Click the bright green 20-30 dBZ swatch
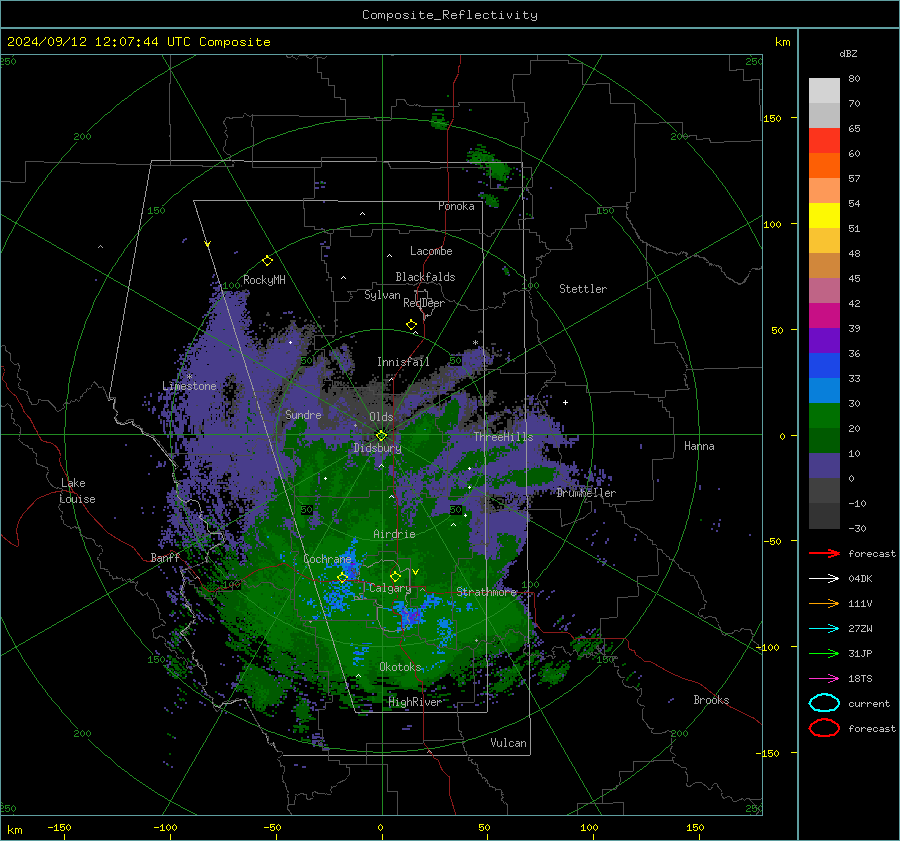 tap(824, 416)
